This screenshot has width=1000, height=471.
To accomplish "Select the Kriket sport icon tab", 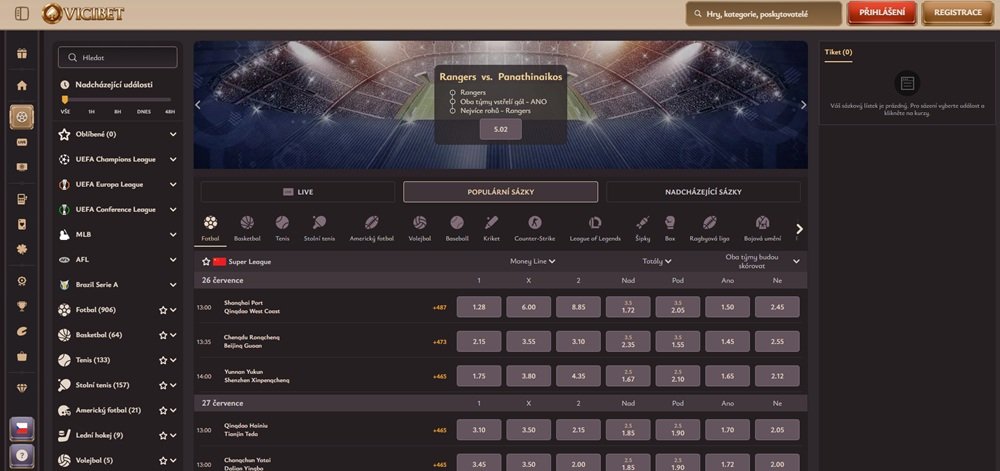I will point(491,229).
